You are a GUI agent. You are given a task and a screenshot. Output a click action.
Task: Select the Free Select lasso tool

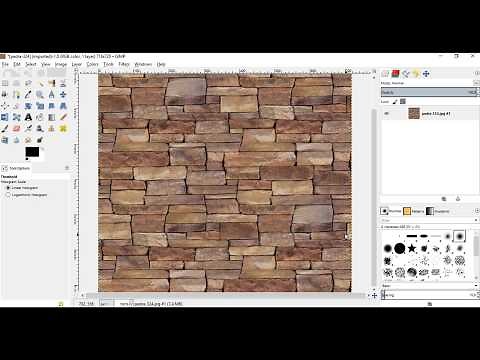(x=28, y=83)
